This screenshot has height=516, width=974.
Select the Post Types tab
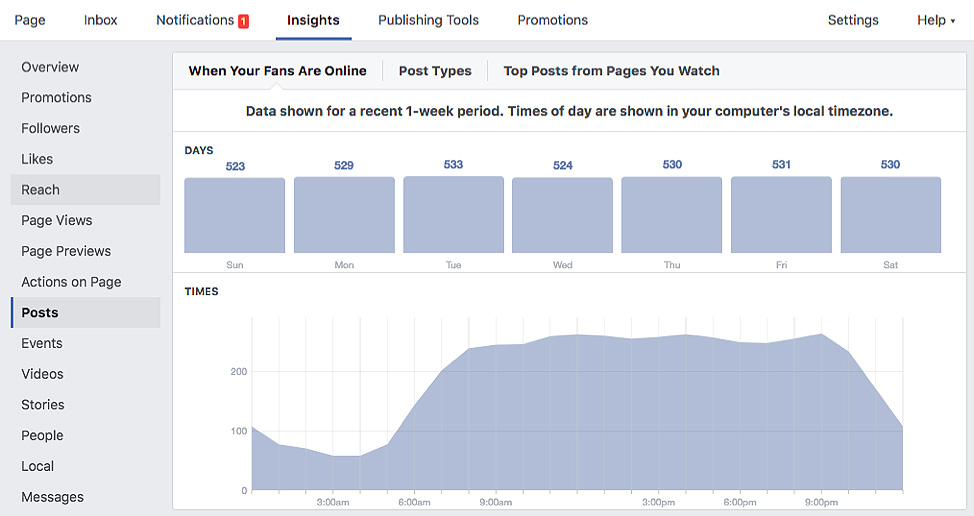435,71
